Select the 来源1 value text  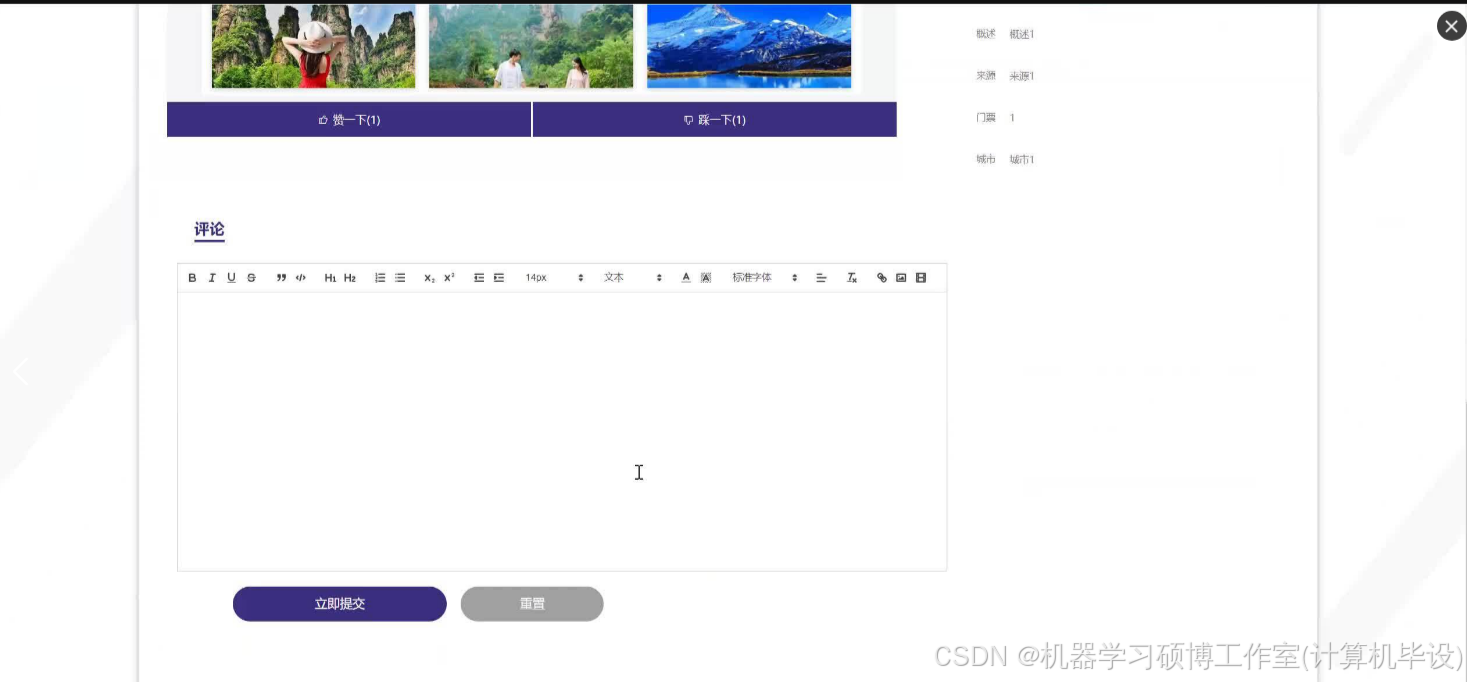[x=1022, y=76]
